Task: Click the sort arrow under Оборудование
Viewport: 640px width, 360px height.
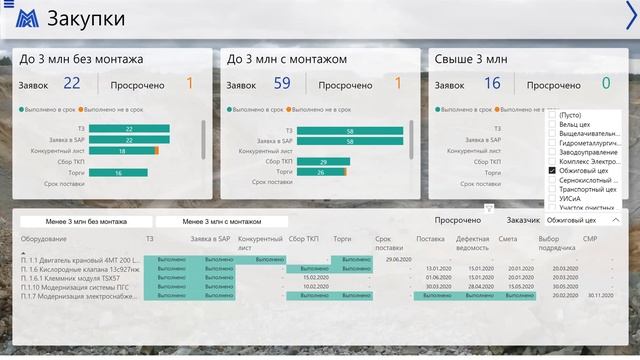Action: click(x=23, y=253)
